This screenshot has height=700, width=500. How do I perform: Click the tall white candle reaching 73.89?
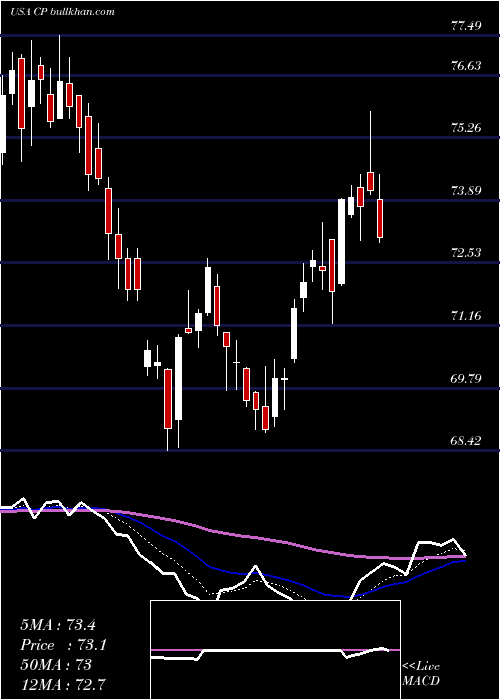click(342, 241)
